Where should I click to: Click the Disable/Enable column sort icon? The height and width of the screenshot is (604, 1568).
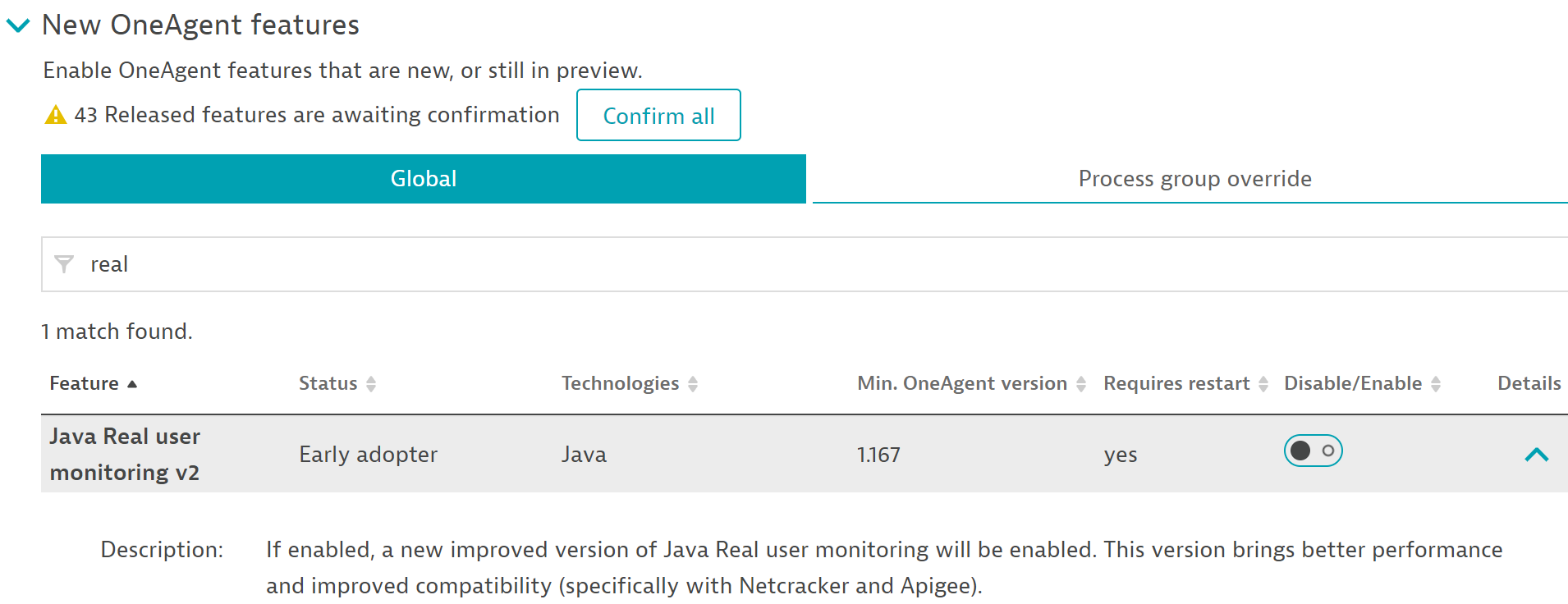[x=1436, y=384]
